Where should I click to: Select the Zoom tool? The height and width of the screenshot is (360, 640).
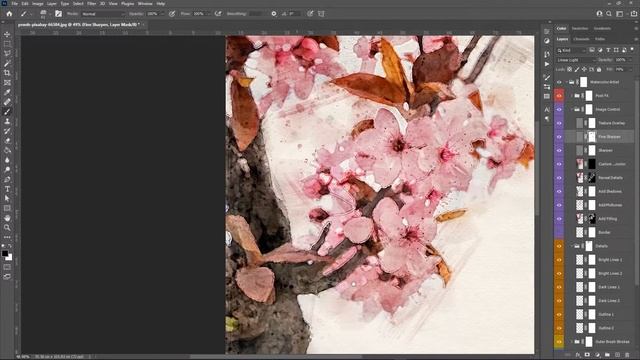[7, 228]
